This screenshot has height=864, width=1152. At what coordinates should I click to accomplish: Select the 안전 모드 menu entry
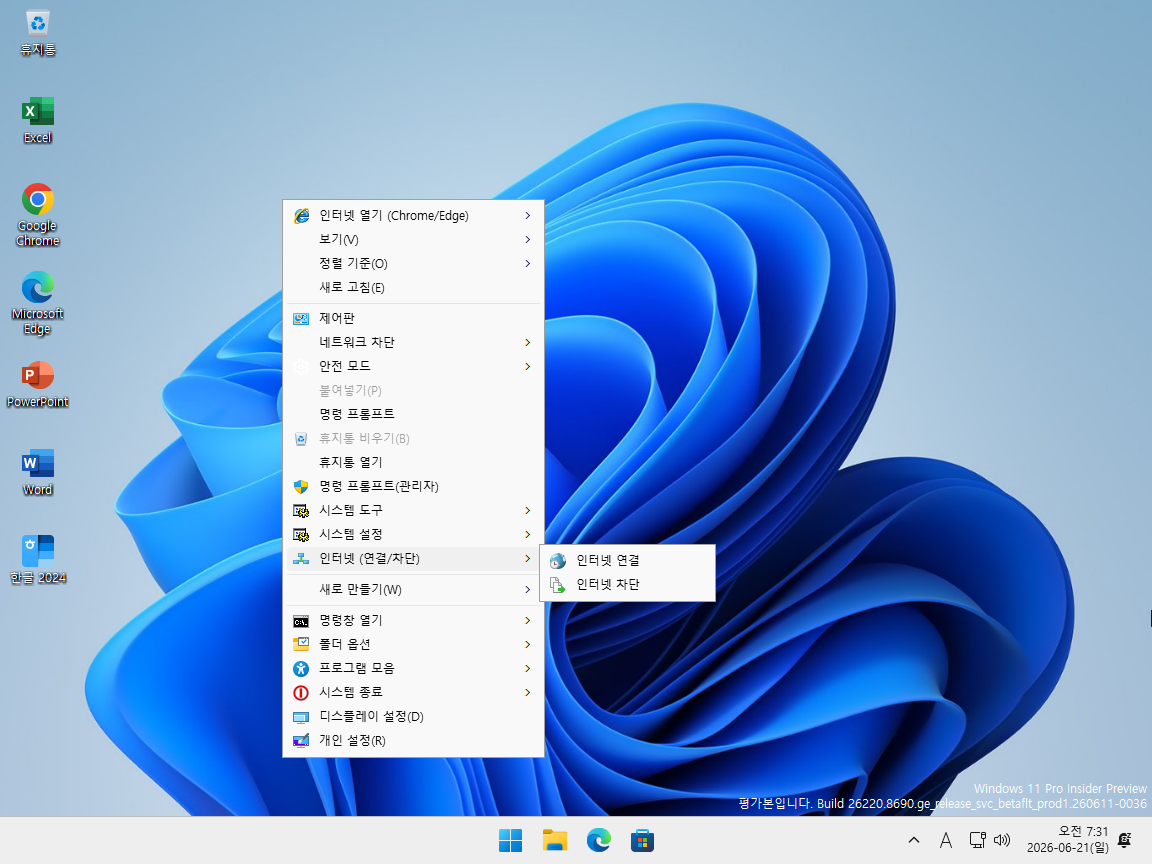pos(413,366)
